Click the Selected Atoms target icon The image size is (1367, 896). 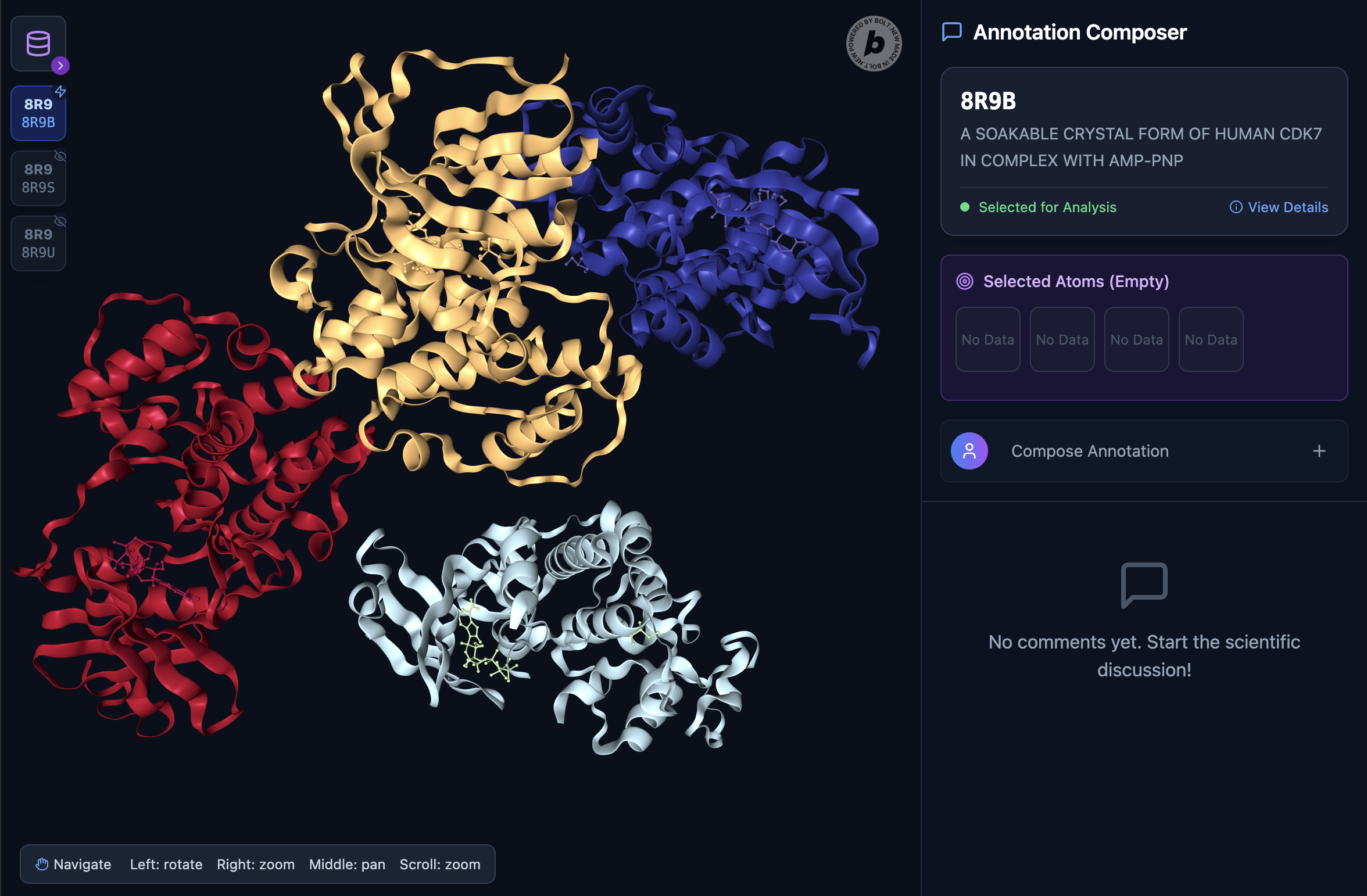tap(965, 282)
